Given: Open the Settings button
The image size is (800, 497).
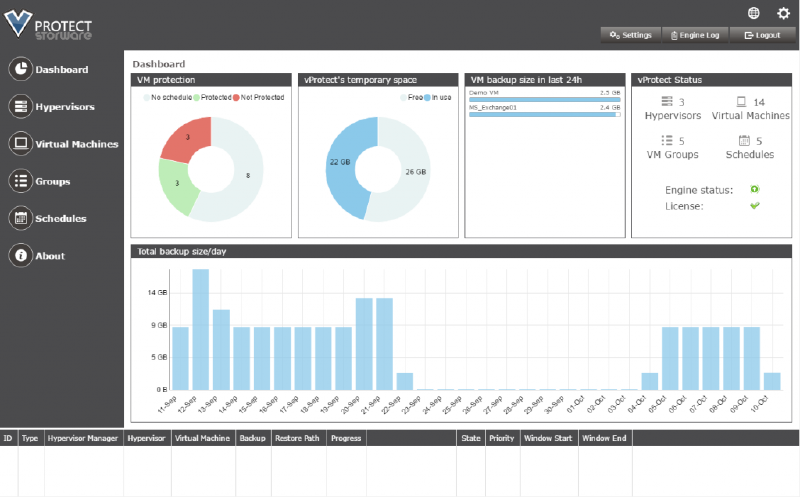Looking at the screenshot, I should [630, 35].
